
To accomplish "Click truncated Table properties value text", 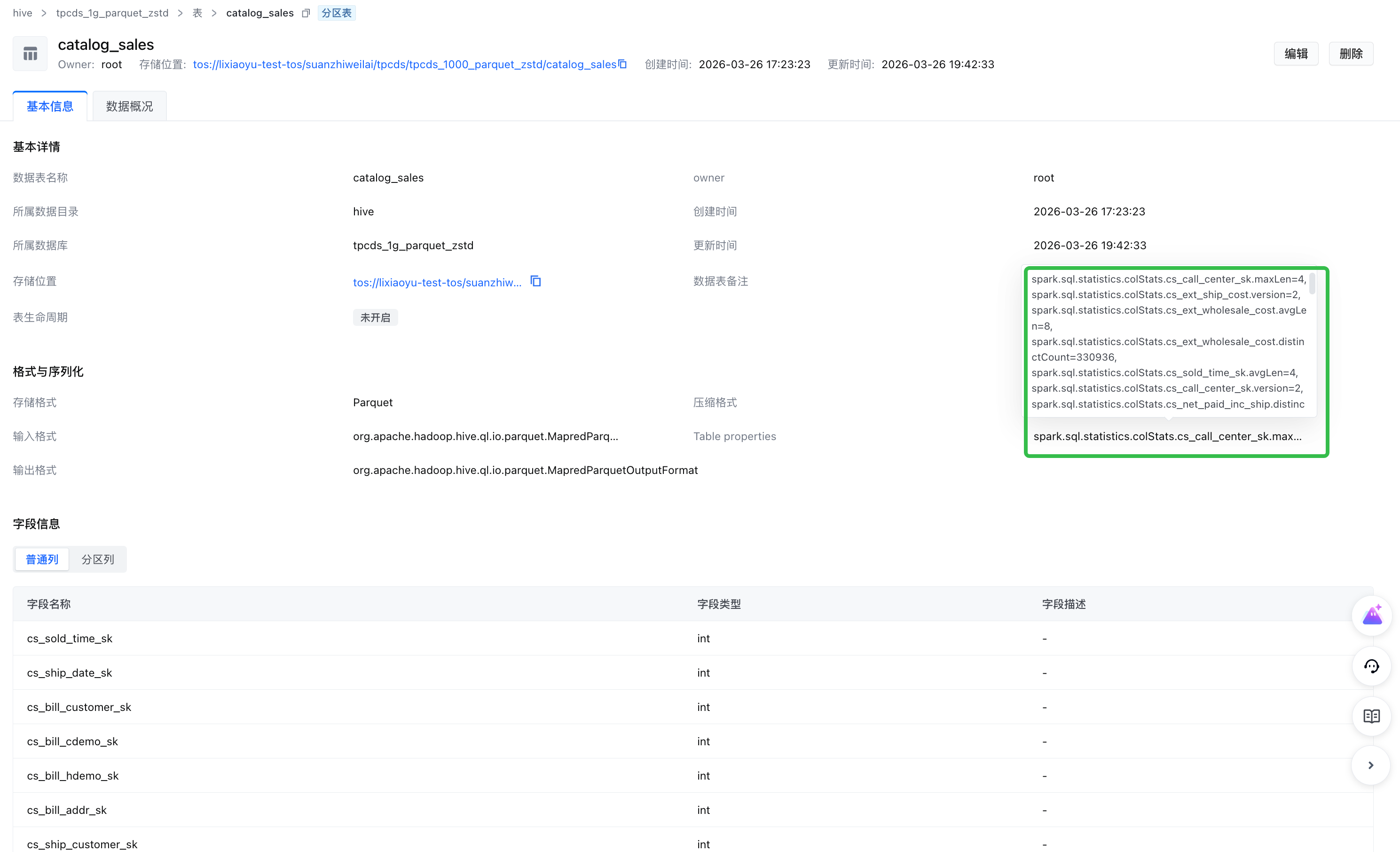I will (x=1167, y=436).
